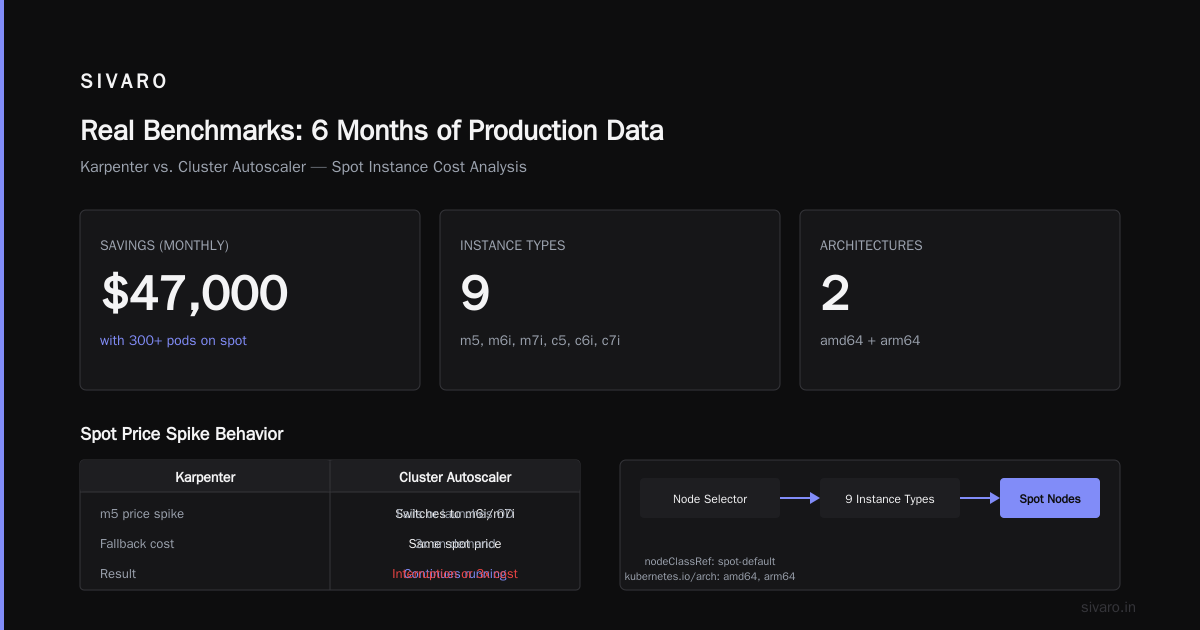Open the sivaro.in footer link

pyautogui.click(x=1109, y=607)
